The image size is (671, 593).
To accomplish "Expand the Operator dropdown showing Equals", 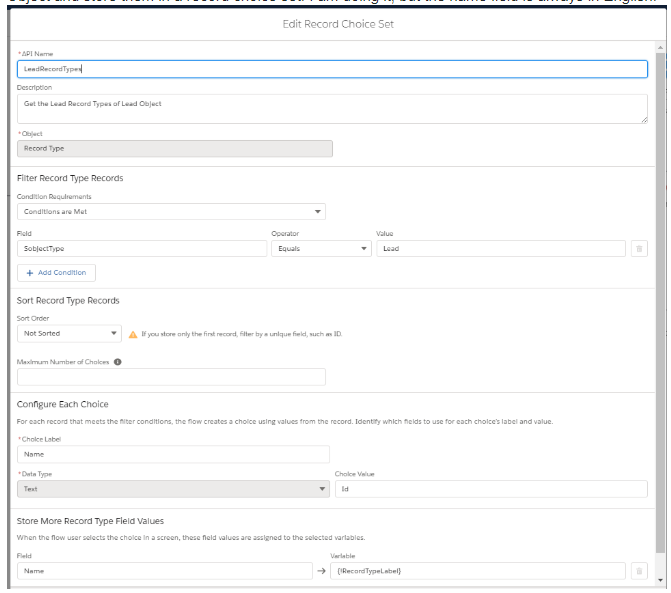I will click(x=321, y=249).
